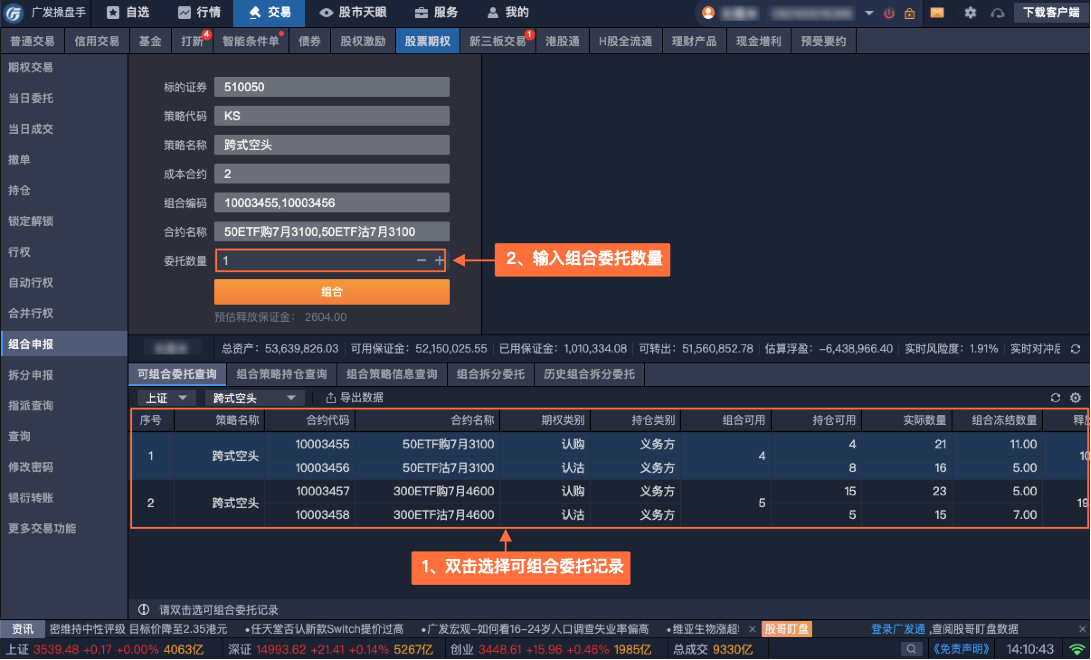This screenshot has width=1091, height=660.
Task: Open the 资讯 news tab
Action: click(x=22, y=629)
